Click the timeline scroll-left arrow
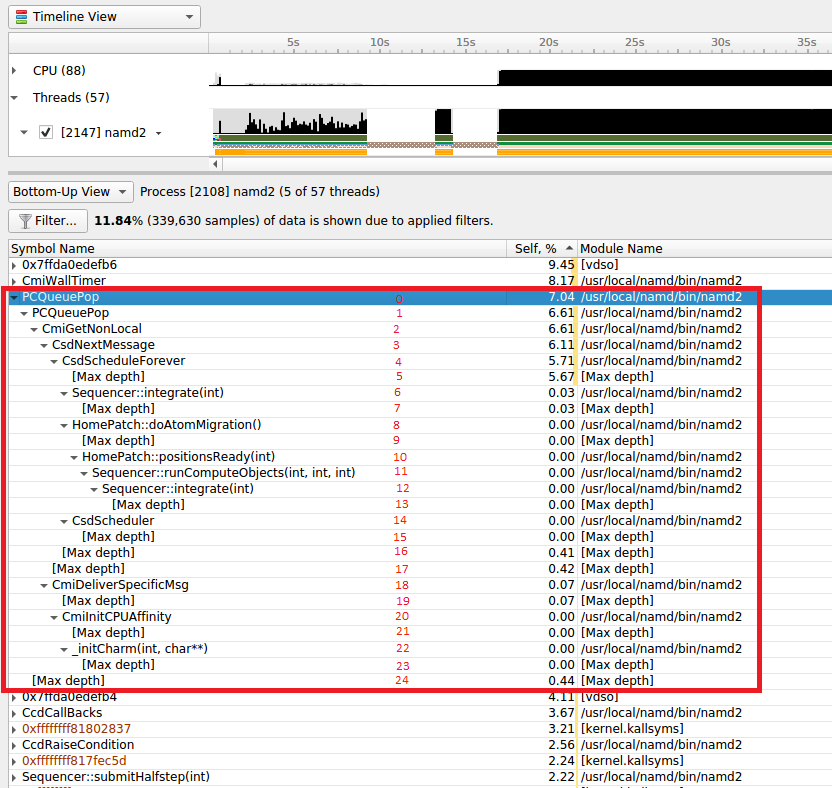Image resolution: width=832 pixels, height=788 pixels. point(216,163)
